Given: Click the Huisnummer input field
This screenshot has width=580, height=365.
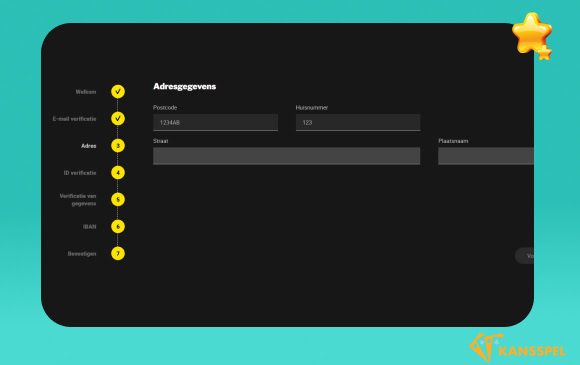Looking at the screenshot, I should pos(358,122).
